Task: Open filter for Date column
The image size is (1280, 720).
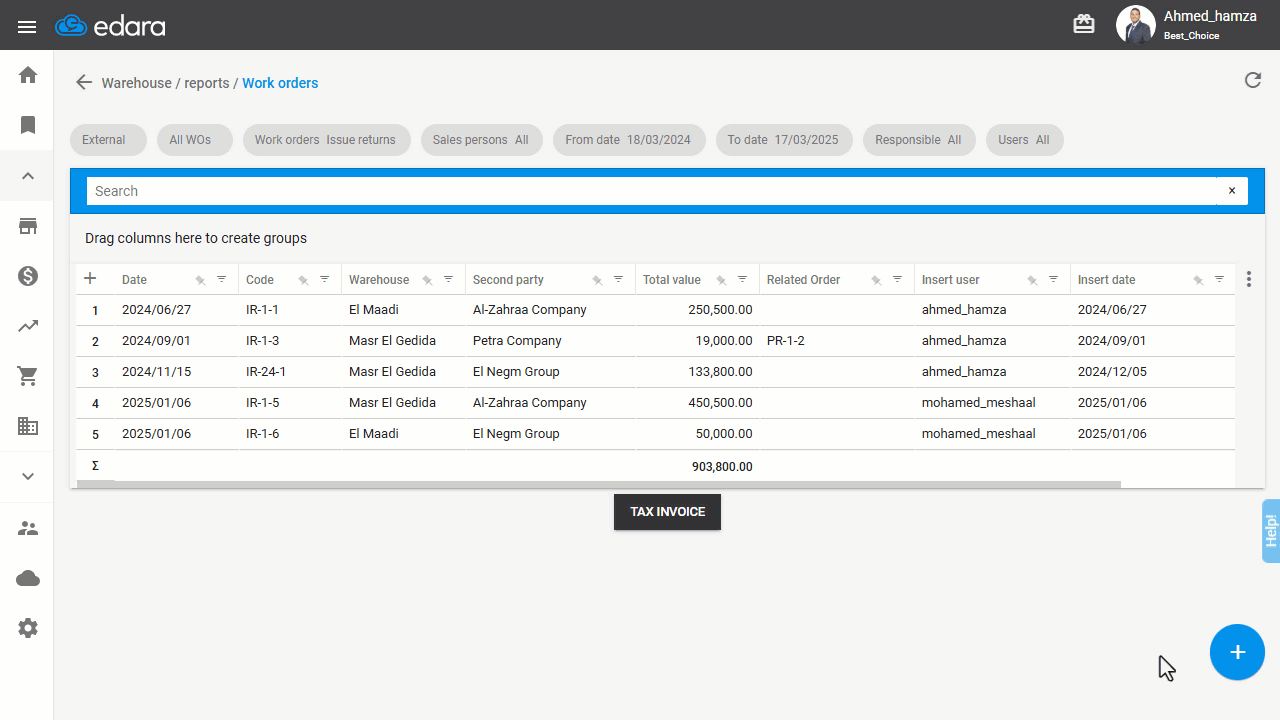Action: coord(222,279)
